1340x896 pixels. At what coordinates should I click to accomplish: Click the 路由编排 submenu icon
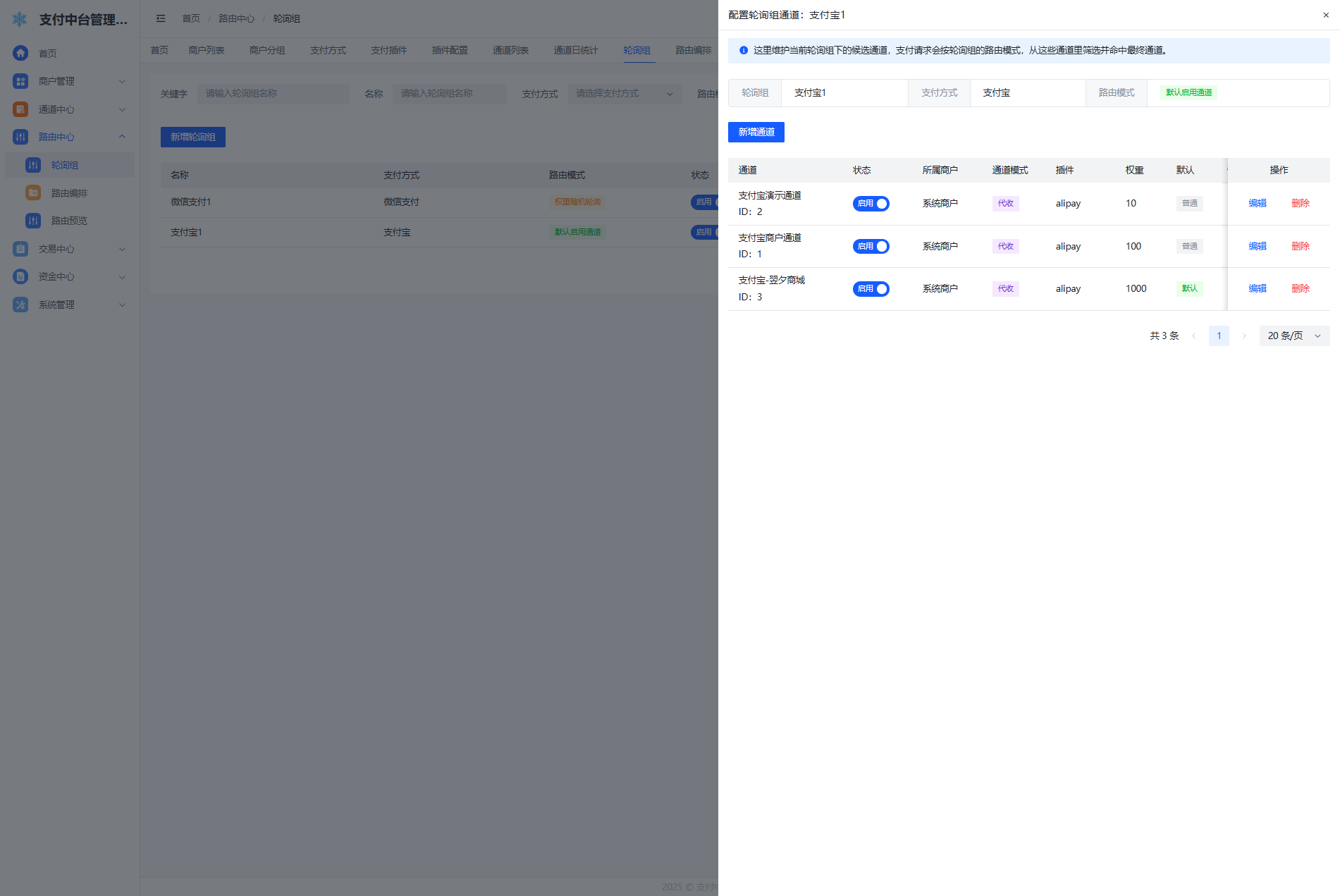coord(33,192)
